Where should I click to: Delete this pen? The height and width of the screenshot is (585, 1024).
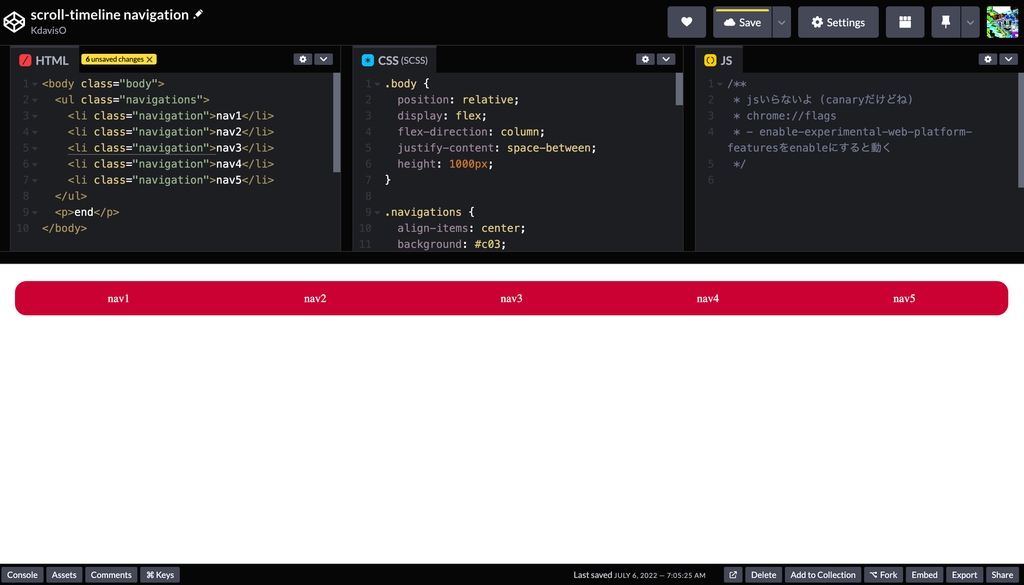coord(763,575)
